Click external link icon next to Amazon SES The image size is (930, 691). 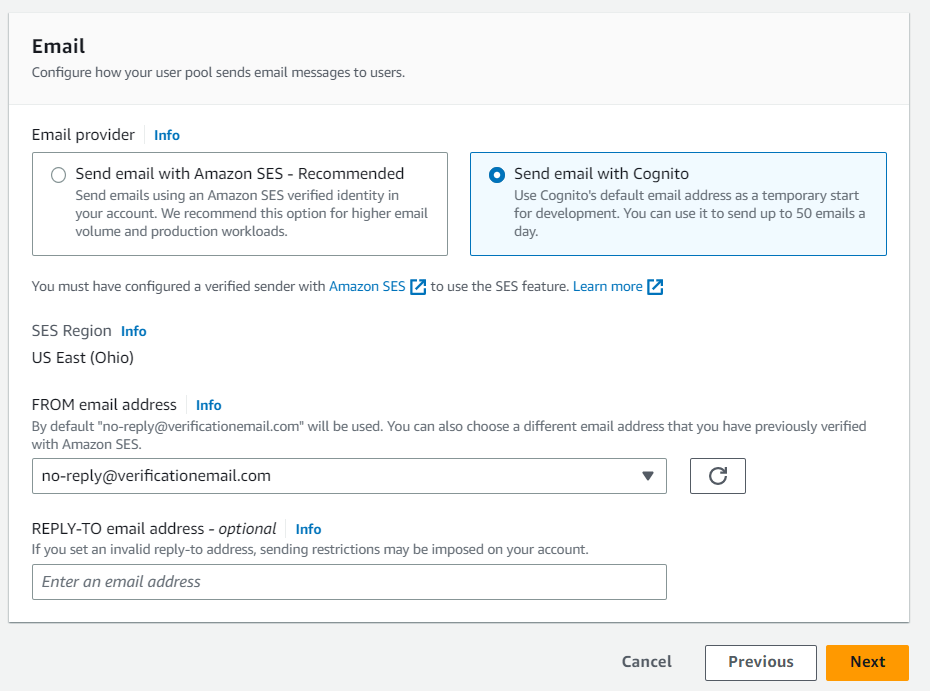418,286
